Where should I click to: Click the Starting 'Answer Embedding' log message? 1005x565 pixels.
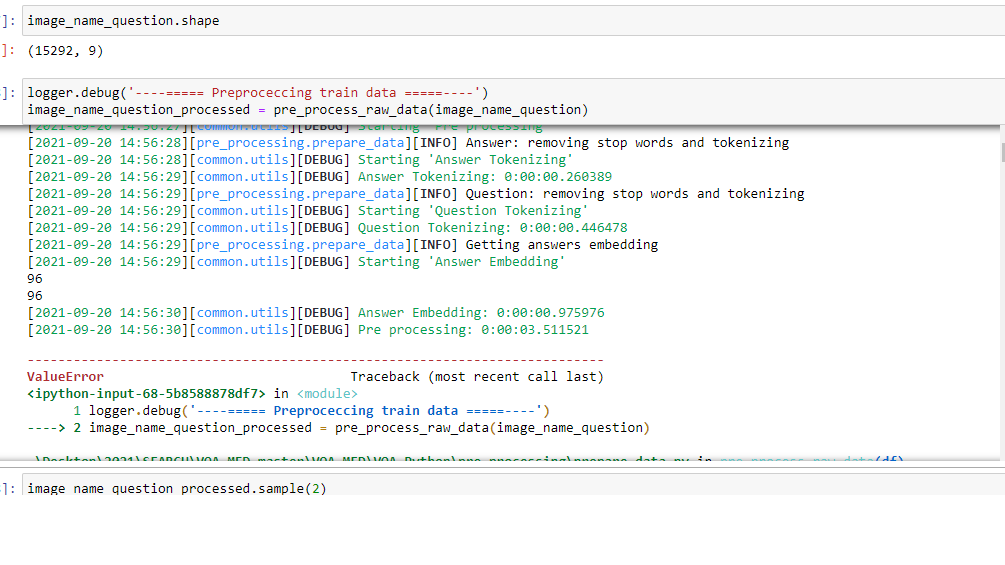(461, 262)
